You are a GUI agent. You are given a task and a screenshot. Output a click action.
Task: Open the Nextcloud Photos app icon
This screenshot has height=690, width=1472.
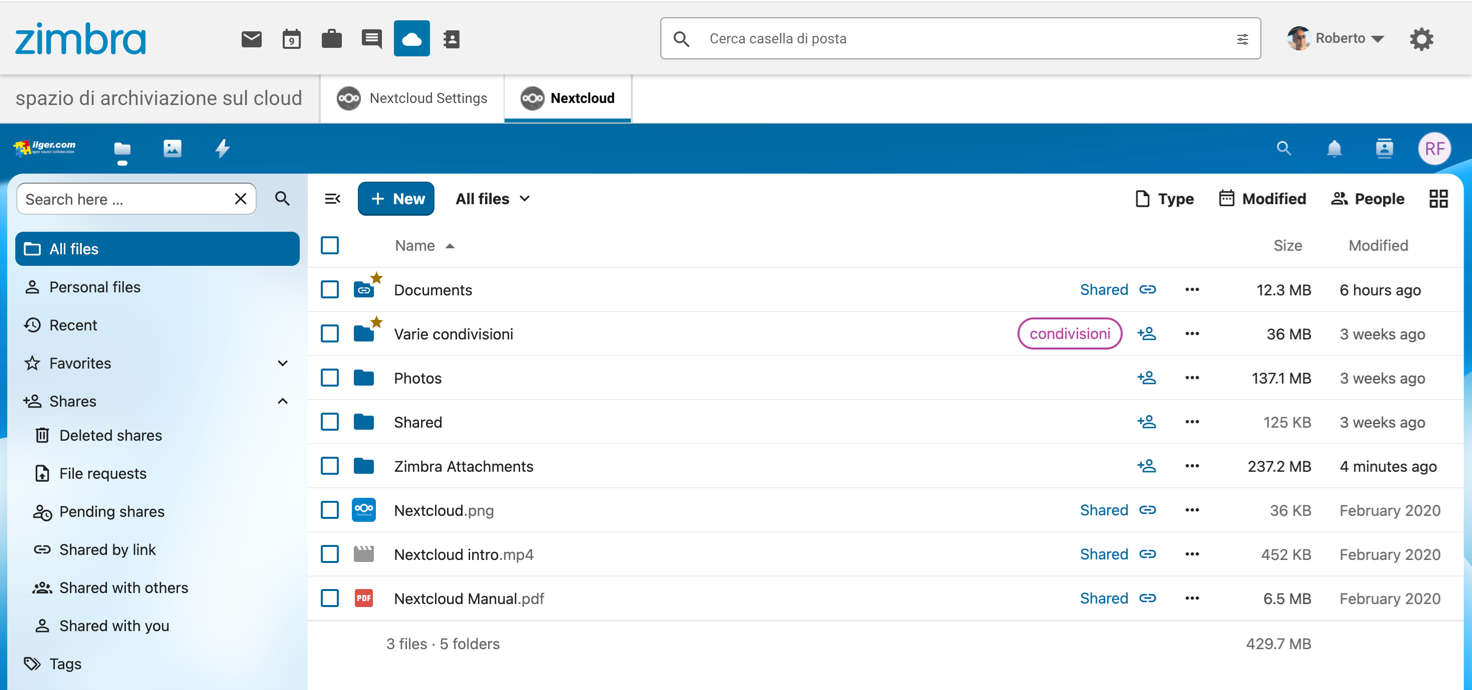pos(172,149)
